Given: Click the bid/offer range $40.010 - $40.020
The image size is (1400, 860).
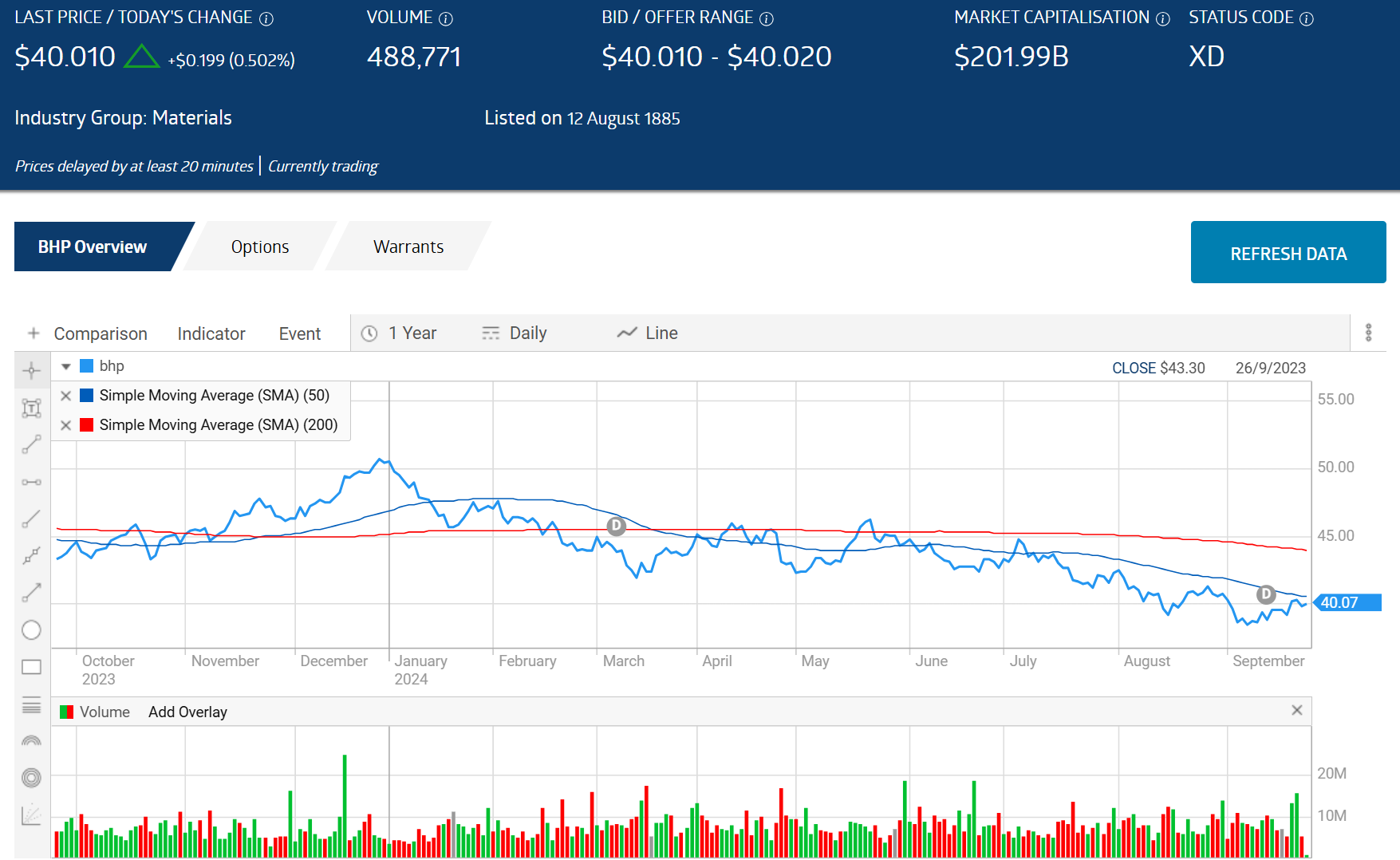Looking at the screenshot, I should pyautogui.click(x=716, y=57).
